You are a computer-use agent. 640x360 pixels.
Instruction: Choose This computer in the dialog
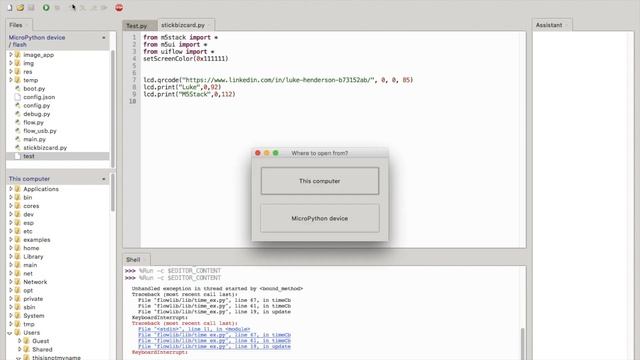(320, 181)
